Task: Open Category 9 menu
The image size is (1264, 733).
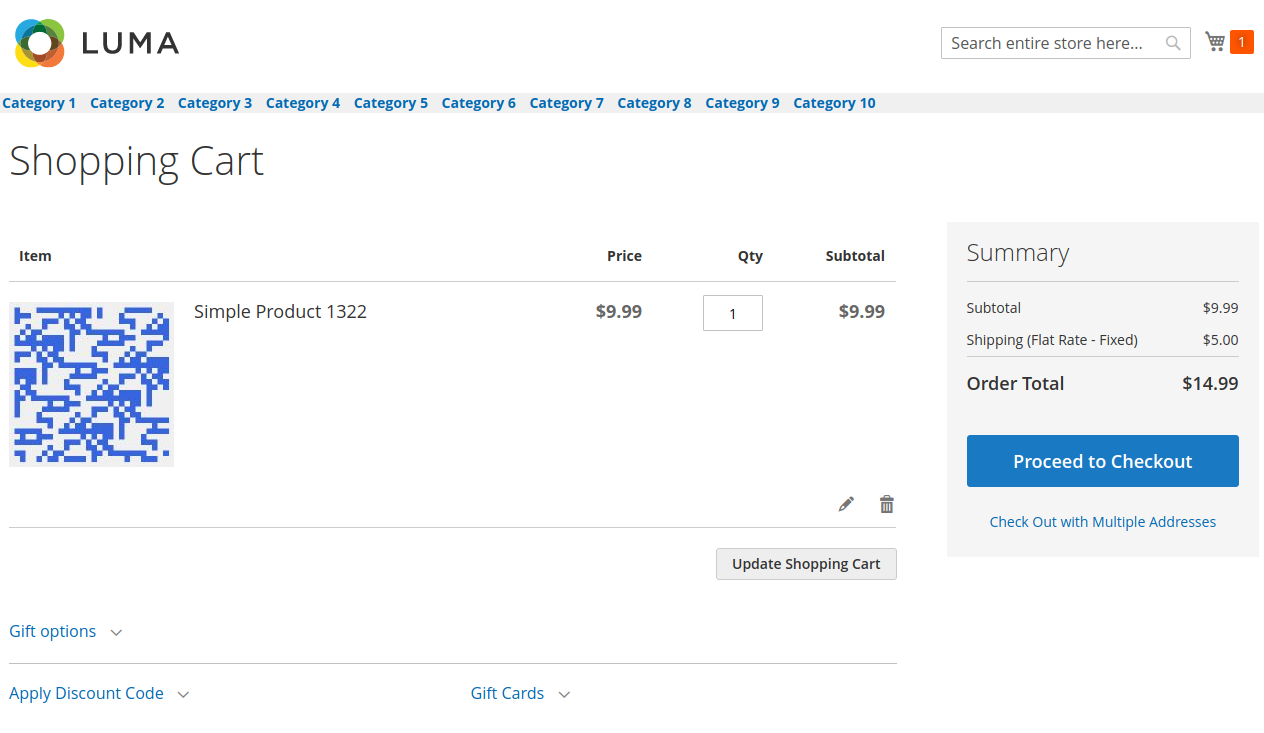Action: pos(742,103)
